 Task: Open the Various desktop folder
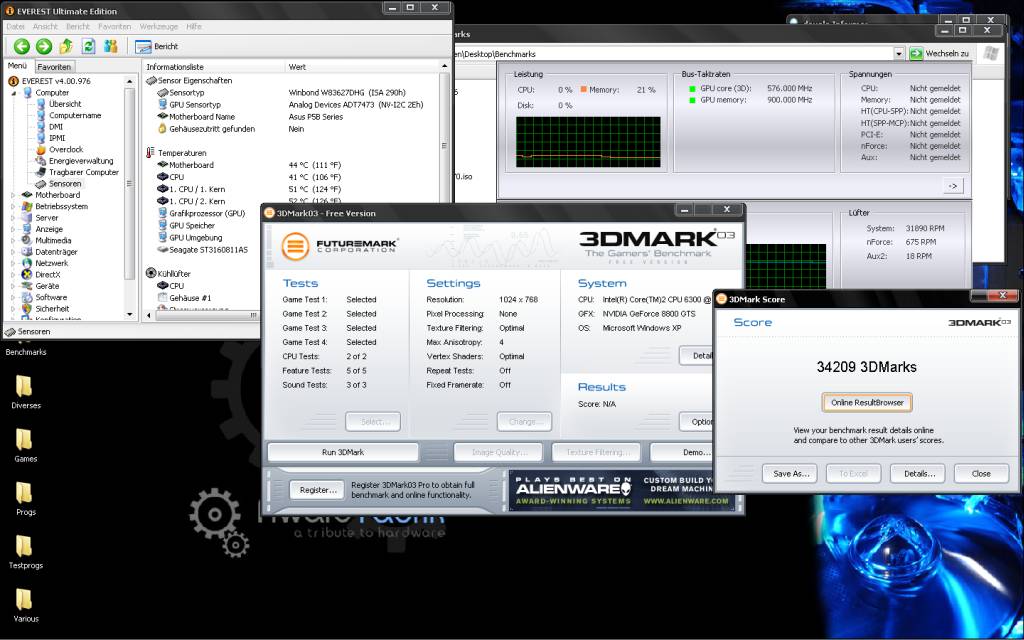coord(25,605)
